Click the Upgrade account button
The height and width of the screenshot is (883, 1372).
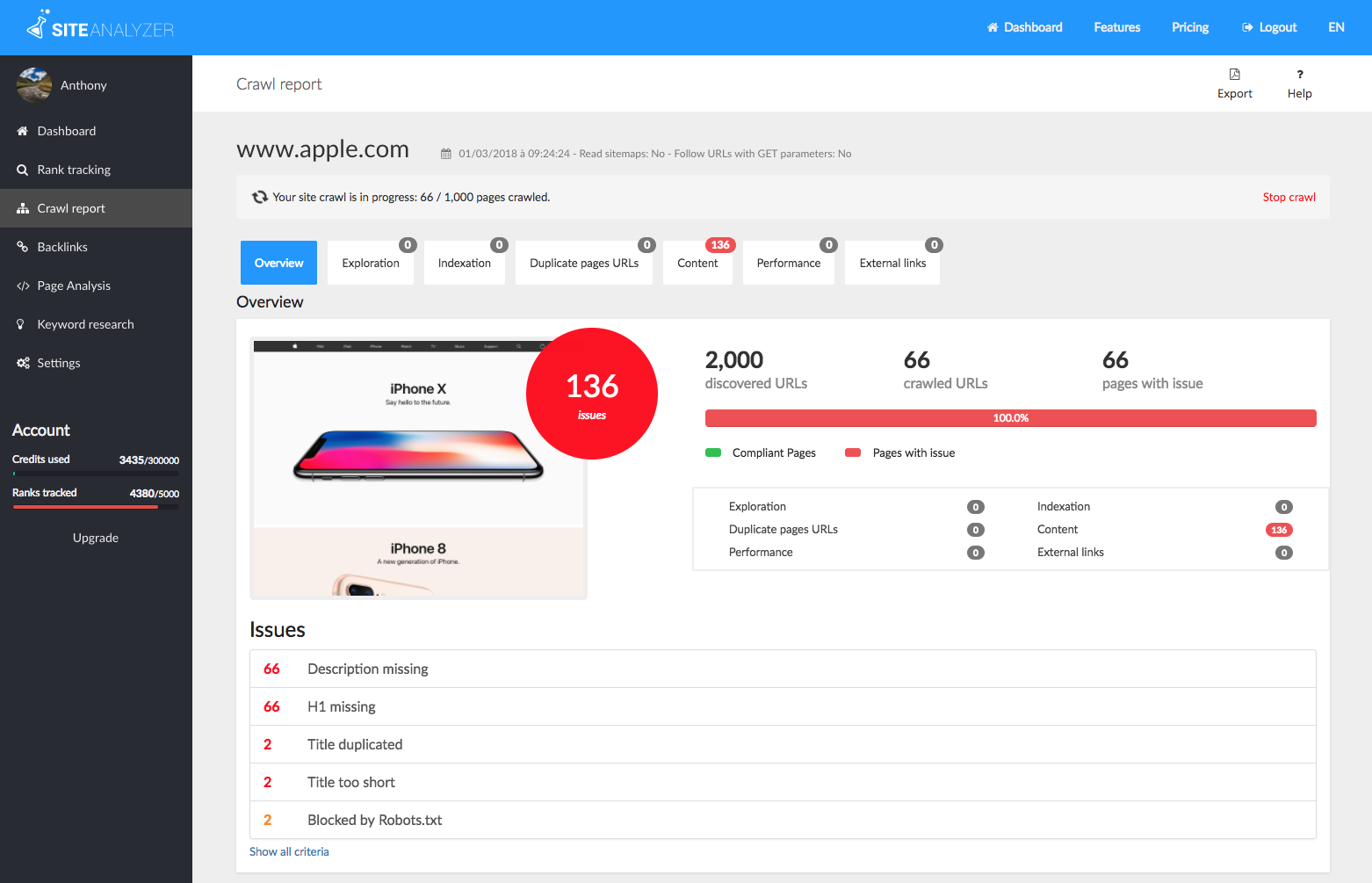(96, 538)
